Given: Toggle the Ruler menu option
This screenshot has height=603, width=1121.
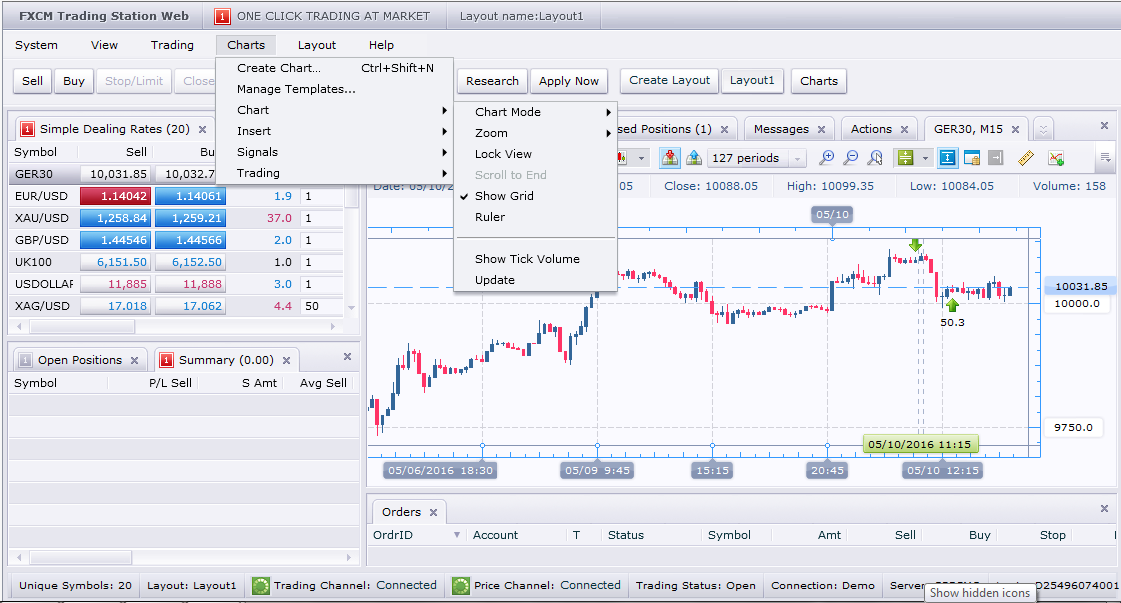Looking at the screenshot, I should [535, 217].
